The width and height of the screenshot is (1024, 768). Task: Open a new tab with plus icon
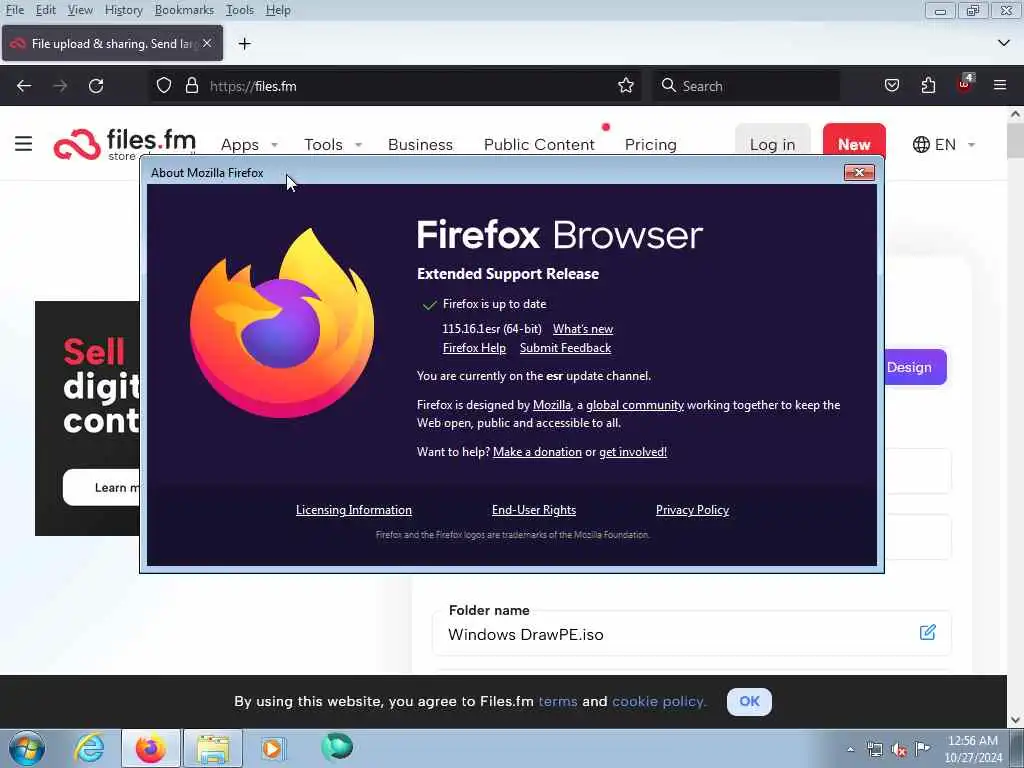pos(244,44)
